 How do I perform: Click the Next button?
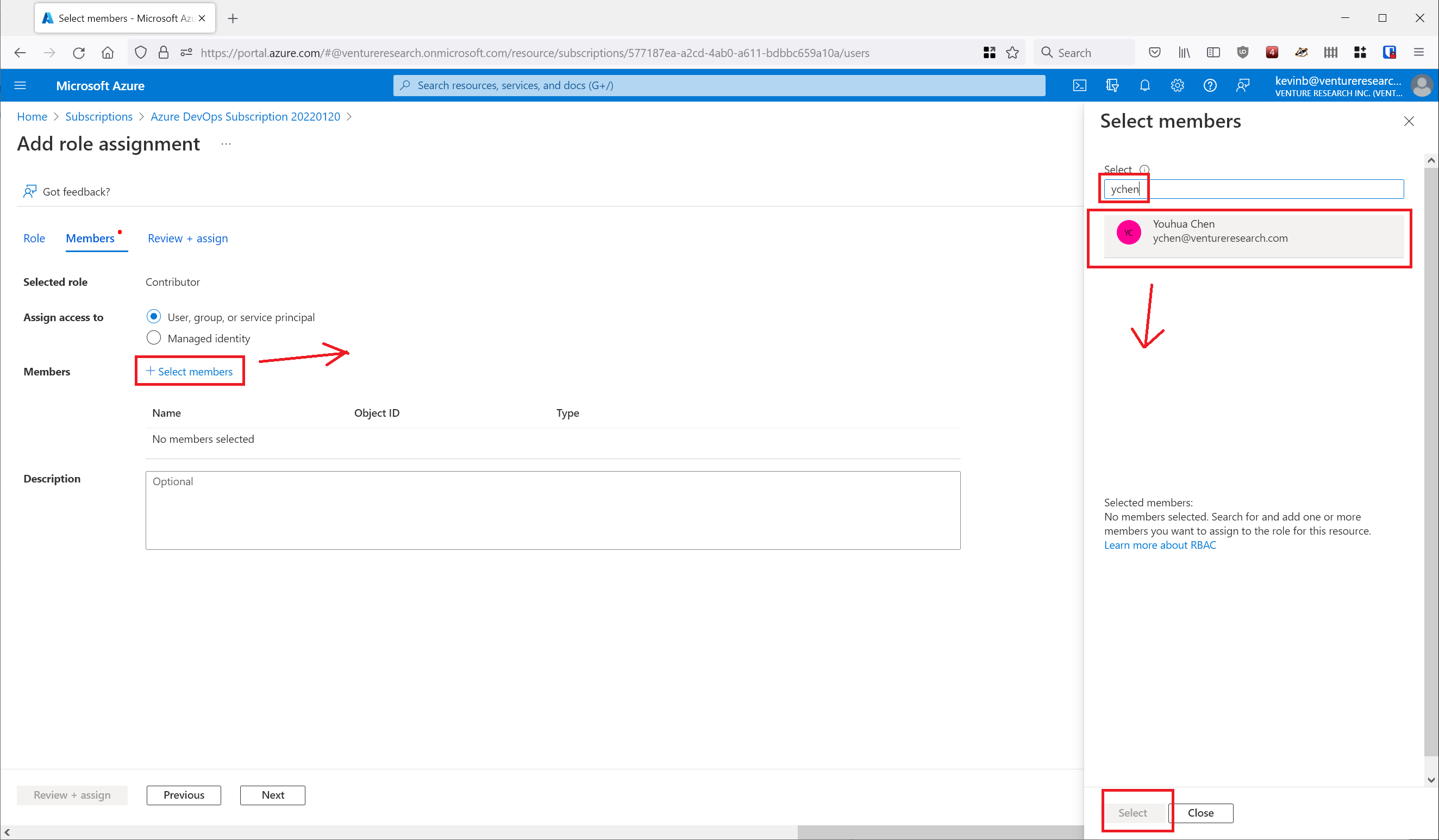(272, 795)
